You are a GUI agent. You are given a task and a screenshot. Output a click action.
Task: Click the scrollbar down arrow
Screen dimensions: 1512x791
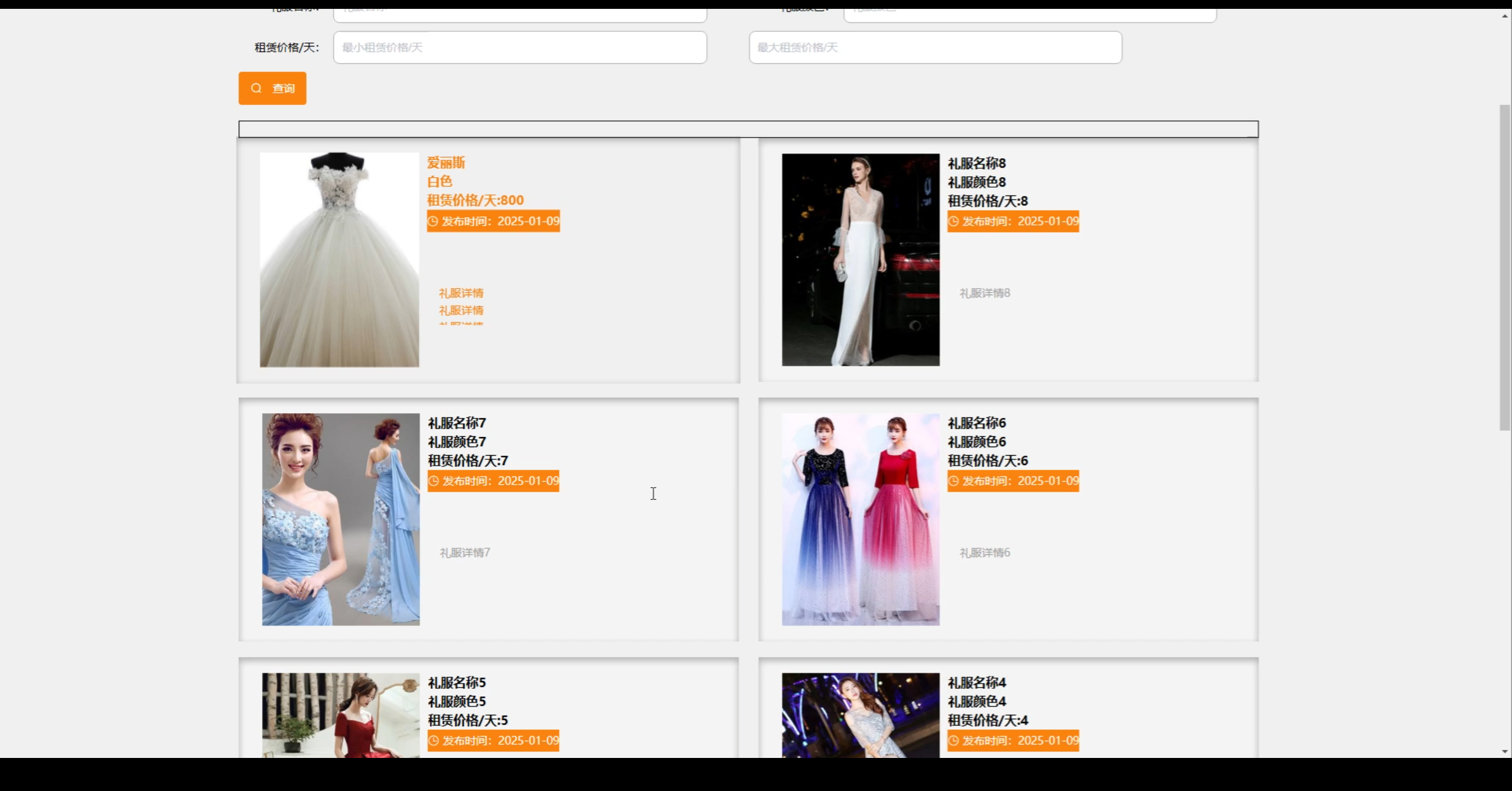1505,751
